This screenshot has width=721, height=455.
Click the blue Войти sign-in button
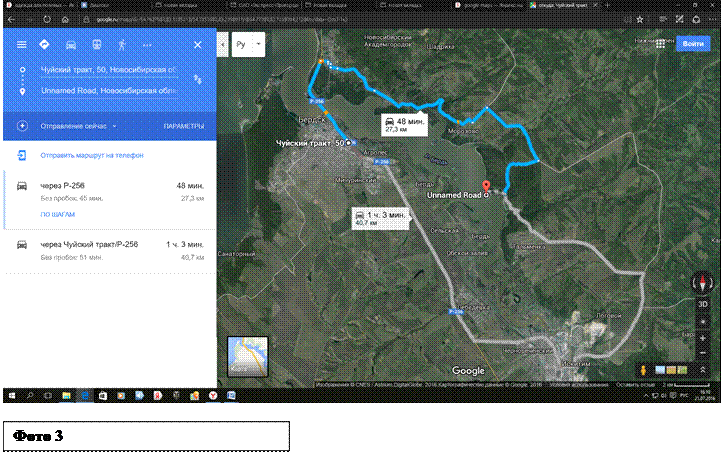[x=691, y=44]
